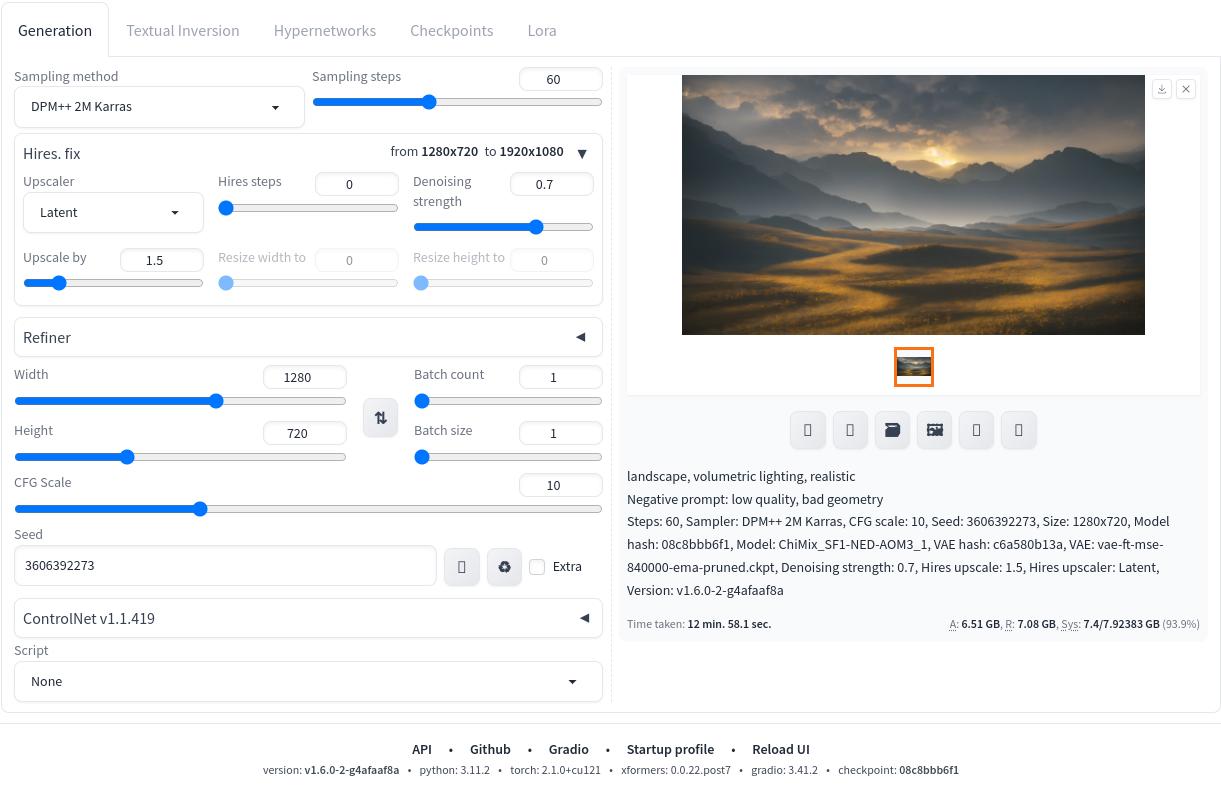Click the footer checkpoint hash 08c8bbb6f1
The image size is (1221, 787).
tap(929, 770)
